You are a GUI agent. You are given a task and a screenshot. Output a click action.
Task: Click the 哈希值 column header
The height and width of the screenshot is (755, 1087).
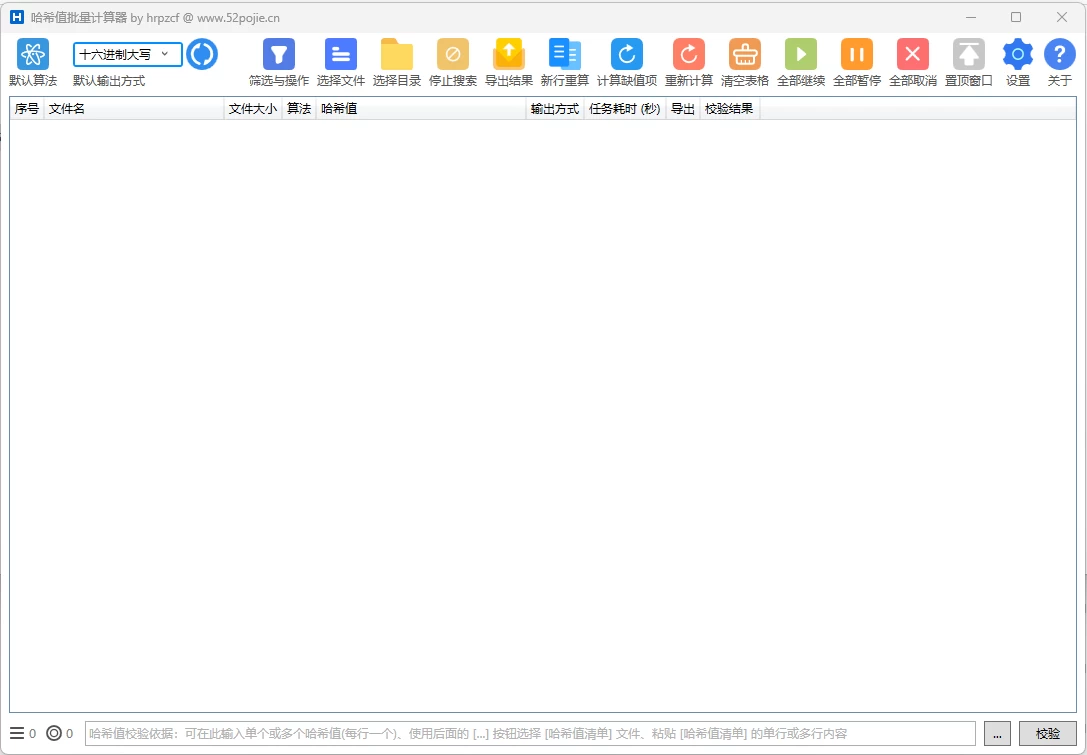click(420, 109)
